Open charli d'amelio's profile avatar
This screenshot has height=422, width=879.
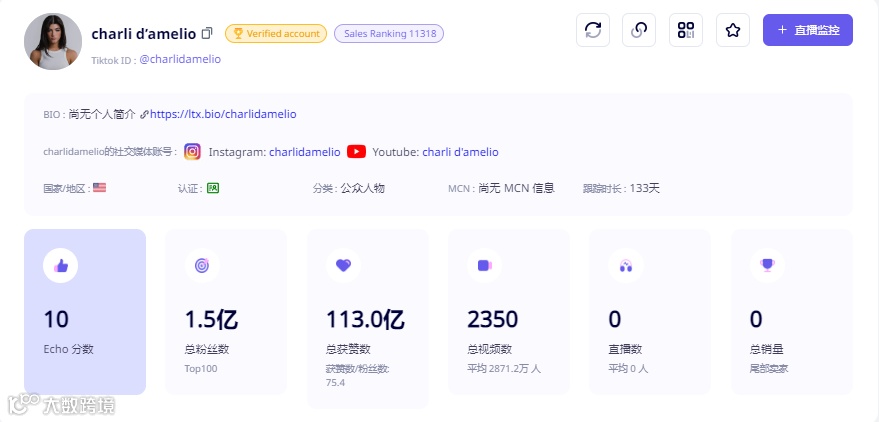tap(53, 41)
